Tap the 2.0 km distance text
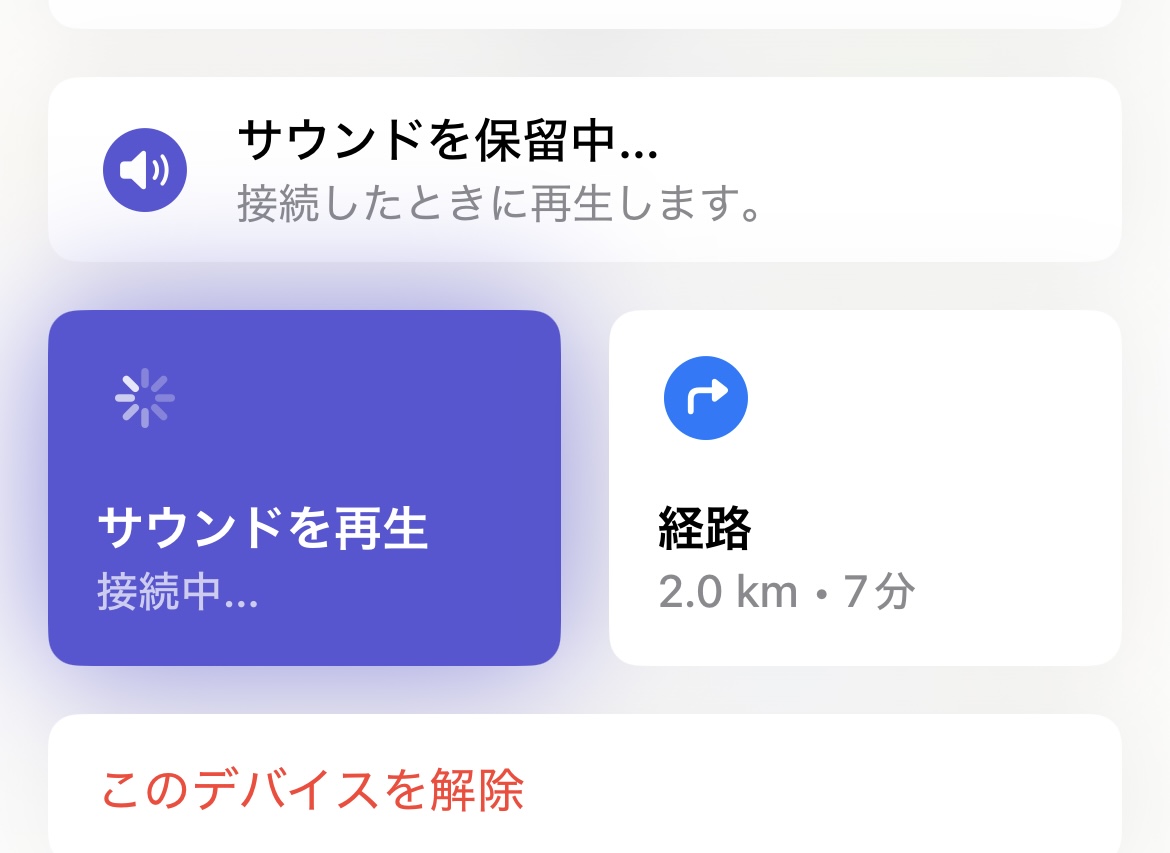Image resolution: width=1170 pixels, height=853 pixels. click(x=728, y=593)
